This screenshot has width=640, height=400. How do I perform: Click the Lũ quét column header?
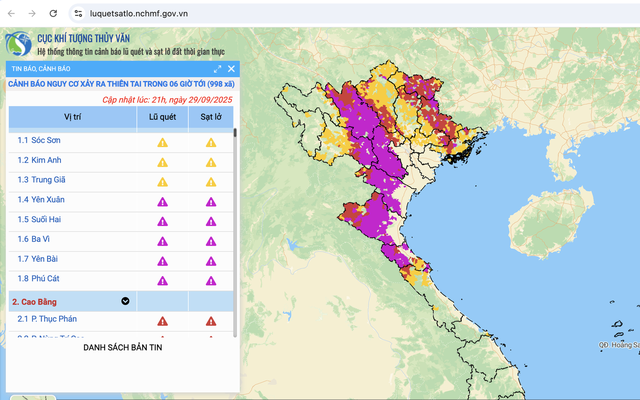click(x=162, y=117)
